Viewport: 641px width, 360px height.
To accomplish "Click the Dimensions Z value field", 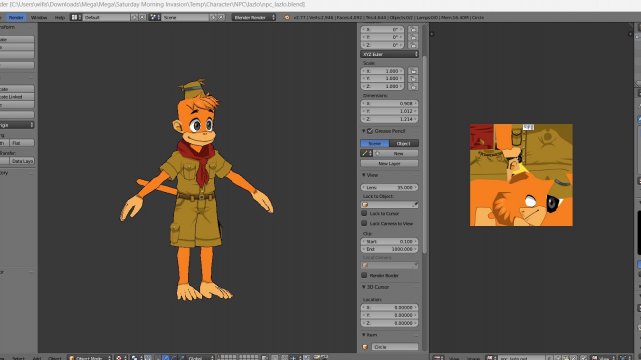I will click(389, 119).
